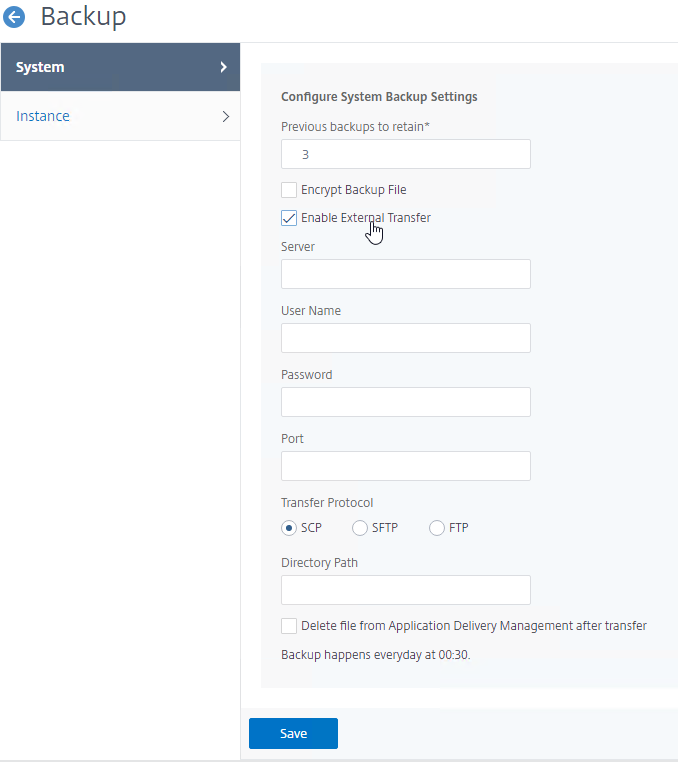Click the Enable External Transfer label
The width and height of the screenshot is (678, 762).
tap(365, 218)
